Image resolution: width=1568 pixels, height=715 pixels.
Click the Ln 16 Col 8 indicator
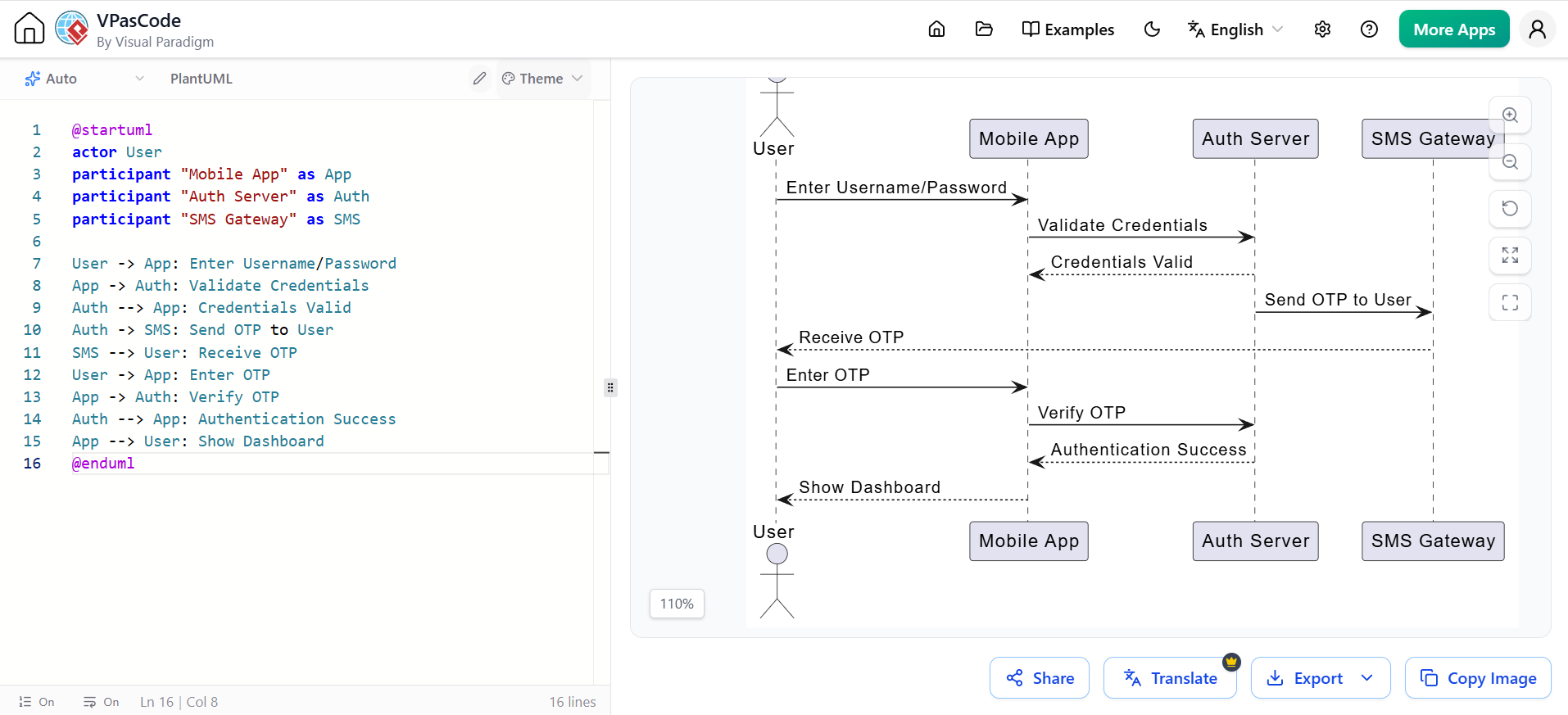tap(179, 702)
